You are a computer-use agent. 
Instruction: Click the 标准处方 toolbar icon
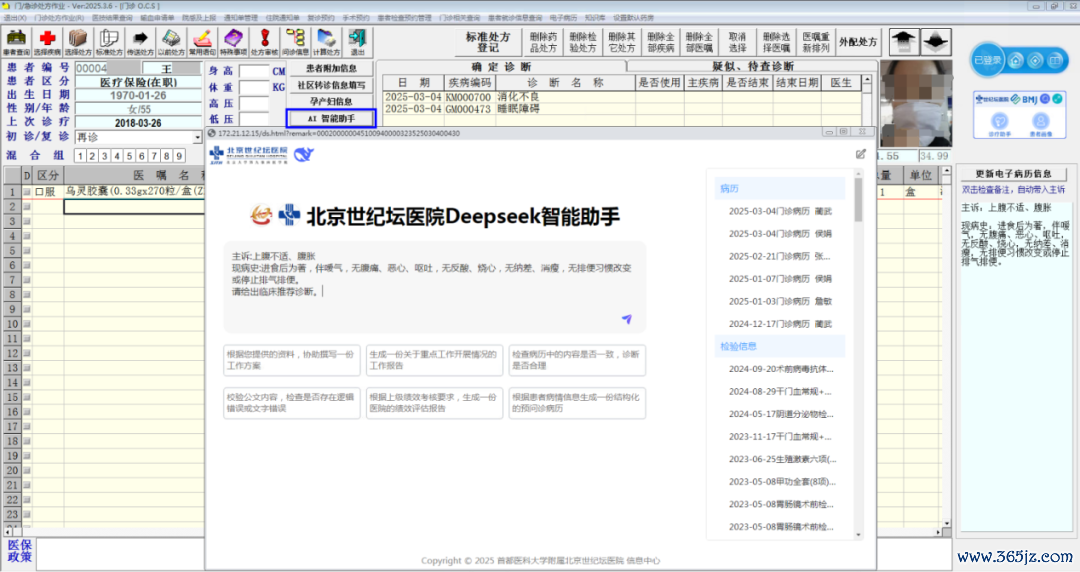[109, 42]
